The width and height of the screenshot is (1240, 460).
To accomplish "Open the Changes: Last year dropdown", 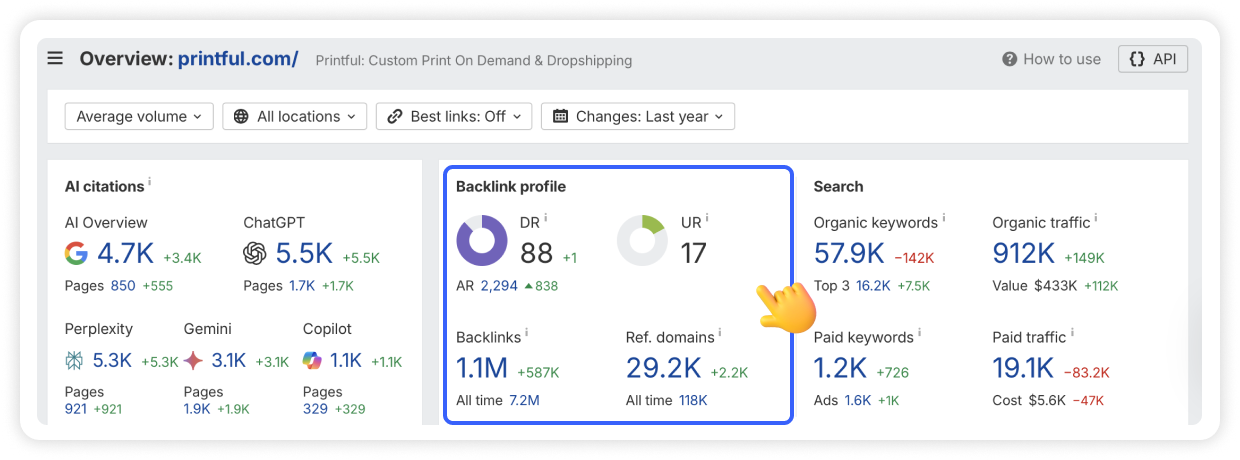I will tap(638, 116).
